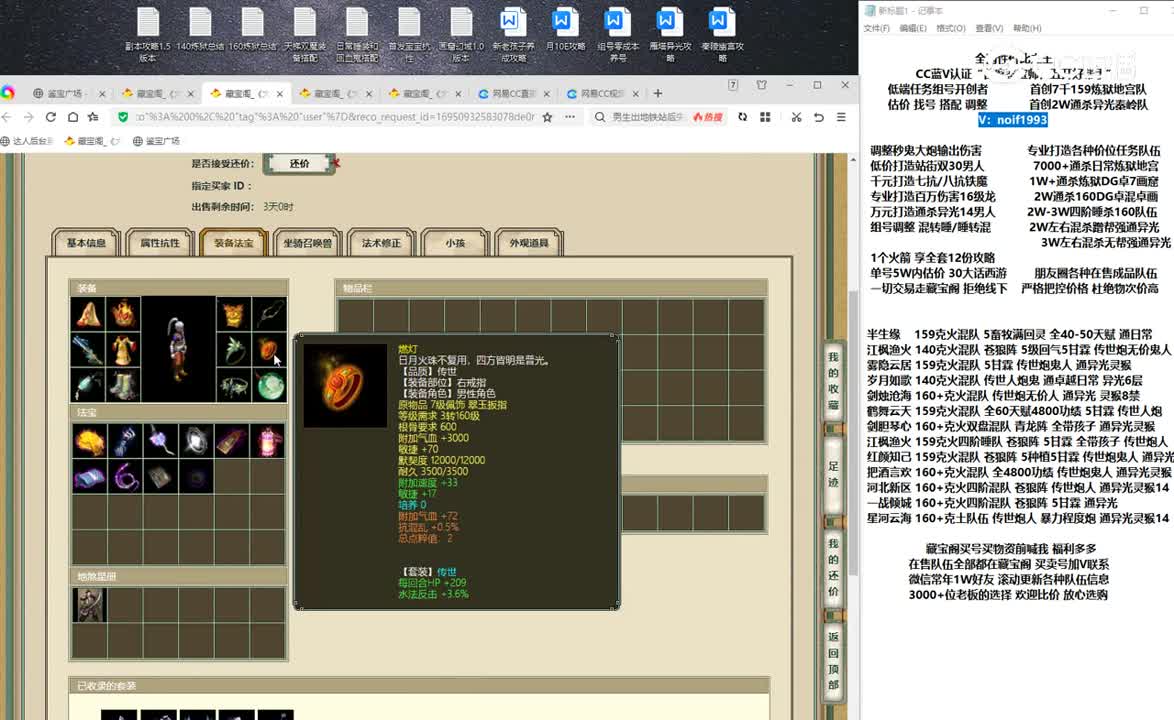Open 我的收藏 side button
1174x720 pixels.
pyautogui.click(x=833, y=380)
